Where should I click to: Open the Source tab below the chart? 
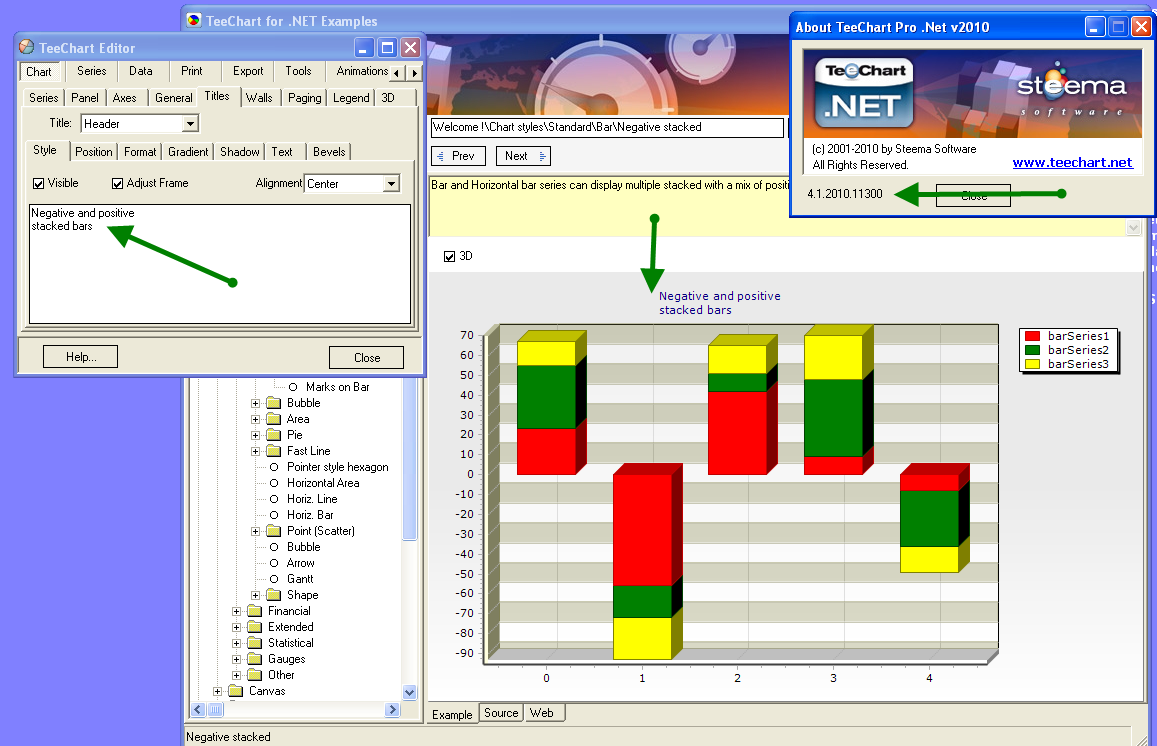[x=501, y=713]
